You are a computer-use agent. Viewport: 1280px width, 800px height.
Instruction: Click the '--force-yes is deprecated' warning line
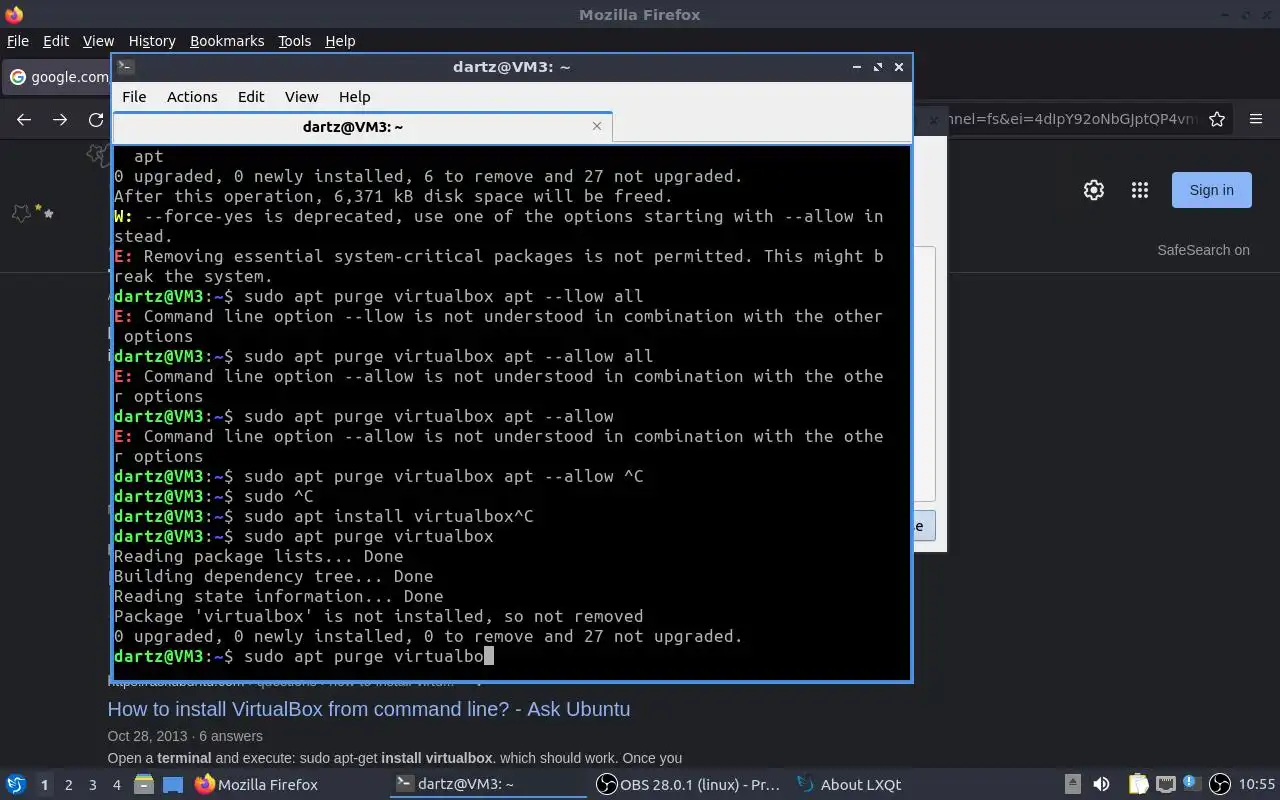click(x=499, y=226)
